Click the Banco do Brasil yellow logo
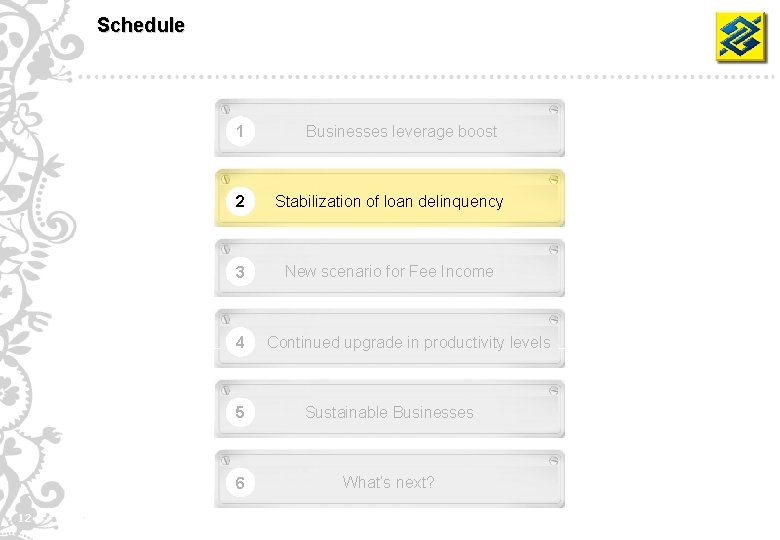Screen dimensions: 780x540 741,37
